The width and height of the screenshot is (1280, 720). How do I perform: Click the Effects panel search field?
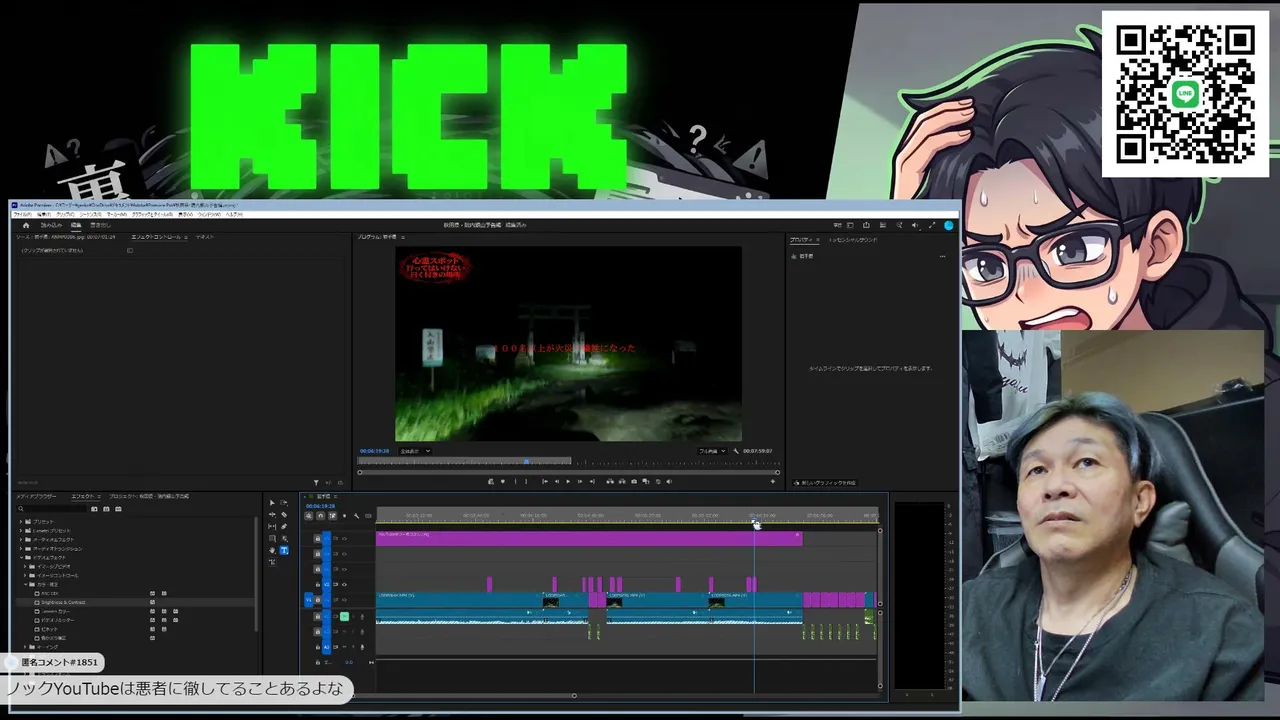point(52,509)
